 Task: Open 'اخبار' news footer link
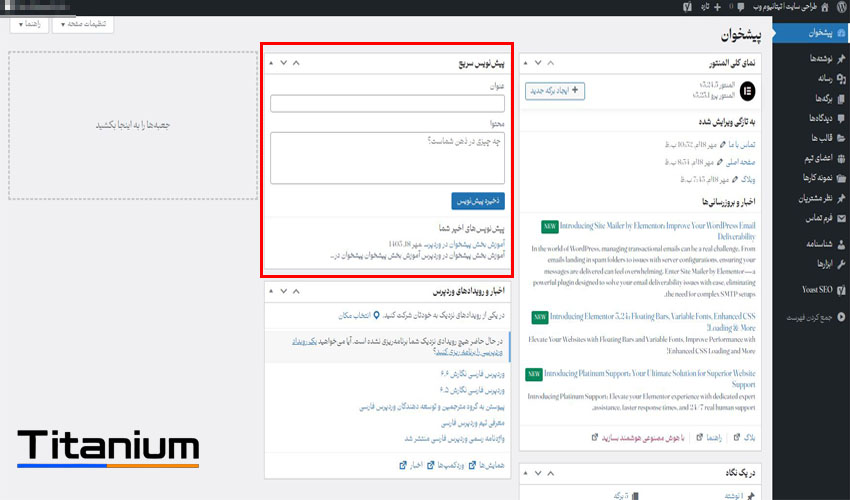click(410, 465)
